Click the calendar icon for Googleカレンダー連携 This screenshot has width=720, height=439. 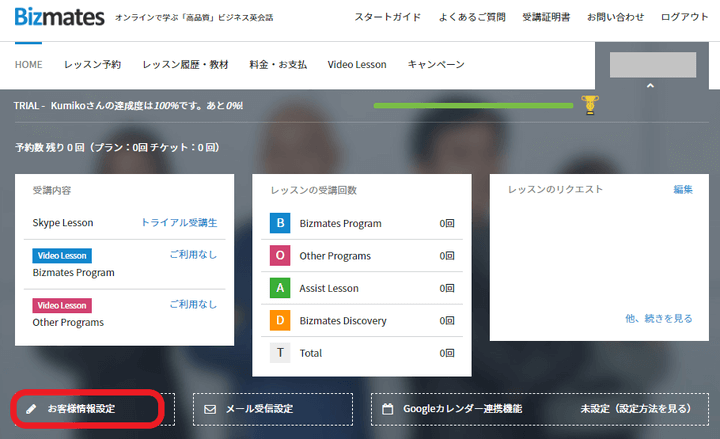click(x=388, y=409)
